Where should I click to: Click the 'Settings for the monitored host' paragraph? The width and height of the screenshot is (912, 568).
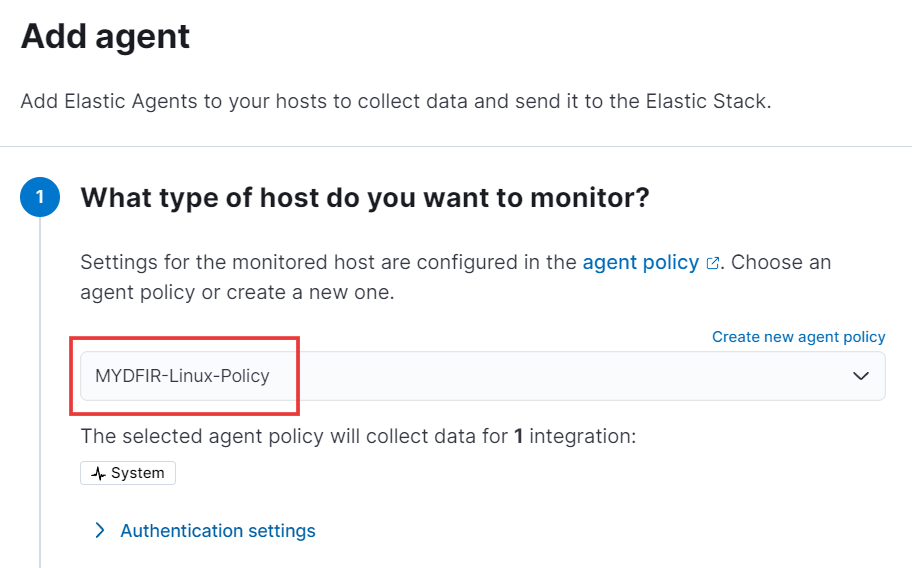tap(455, 277)
